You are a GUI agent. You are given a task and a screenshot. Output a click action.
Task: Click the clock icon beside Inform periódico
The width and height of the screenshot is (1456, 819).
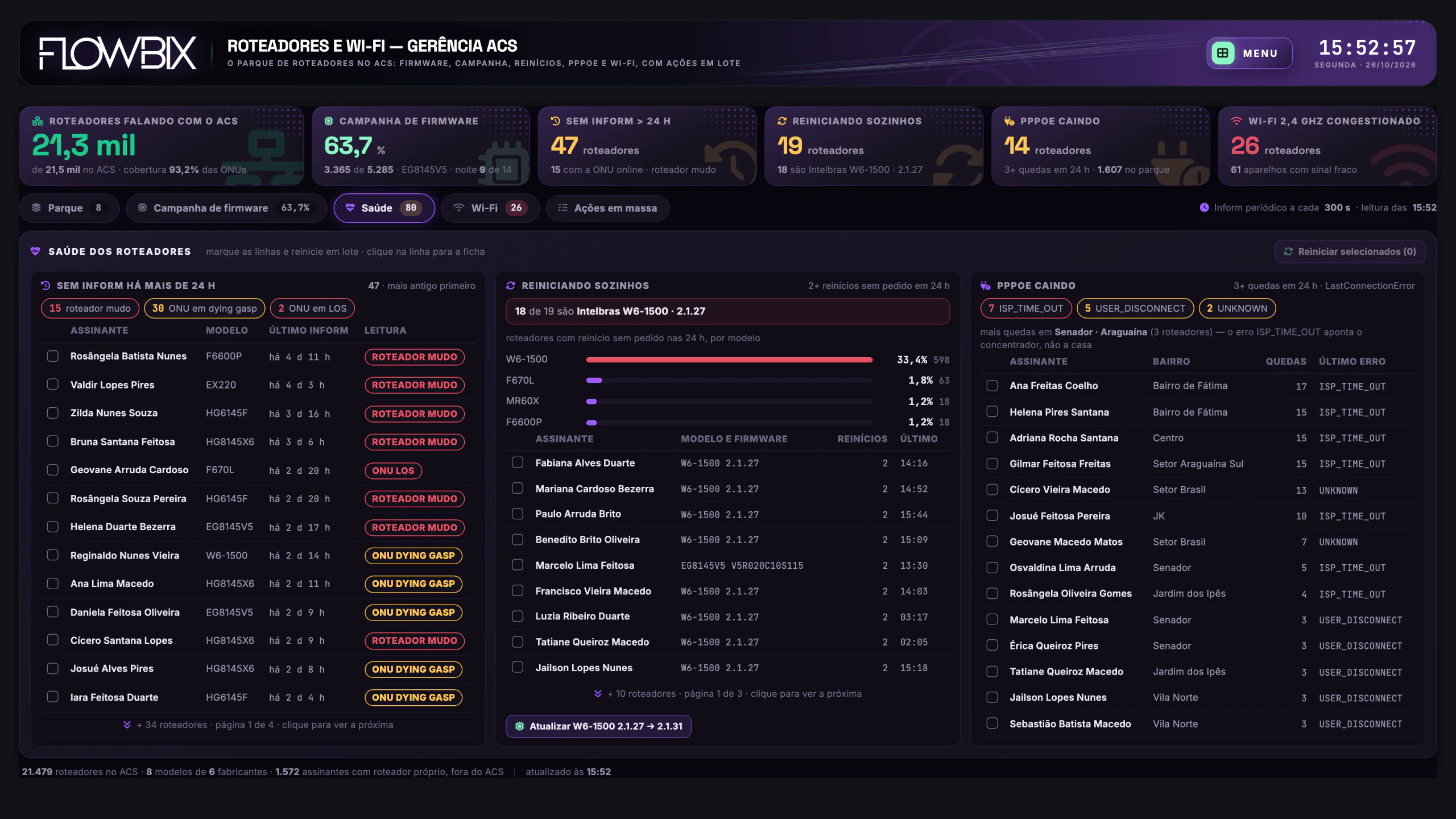1204,208
